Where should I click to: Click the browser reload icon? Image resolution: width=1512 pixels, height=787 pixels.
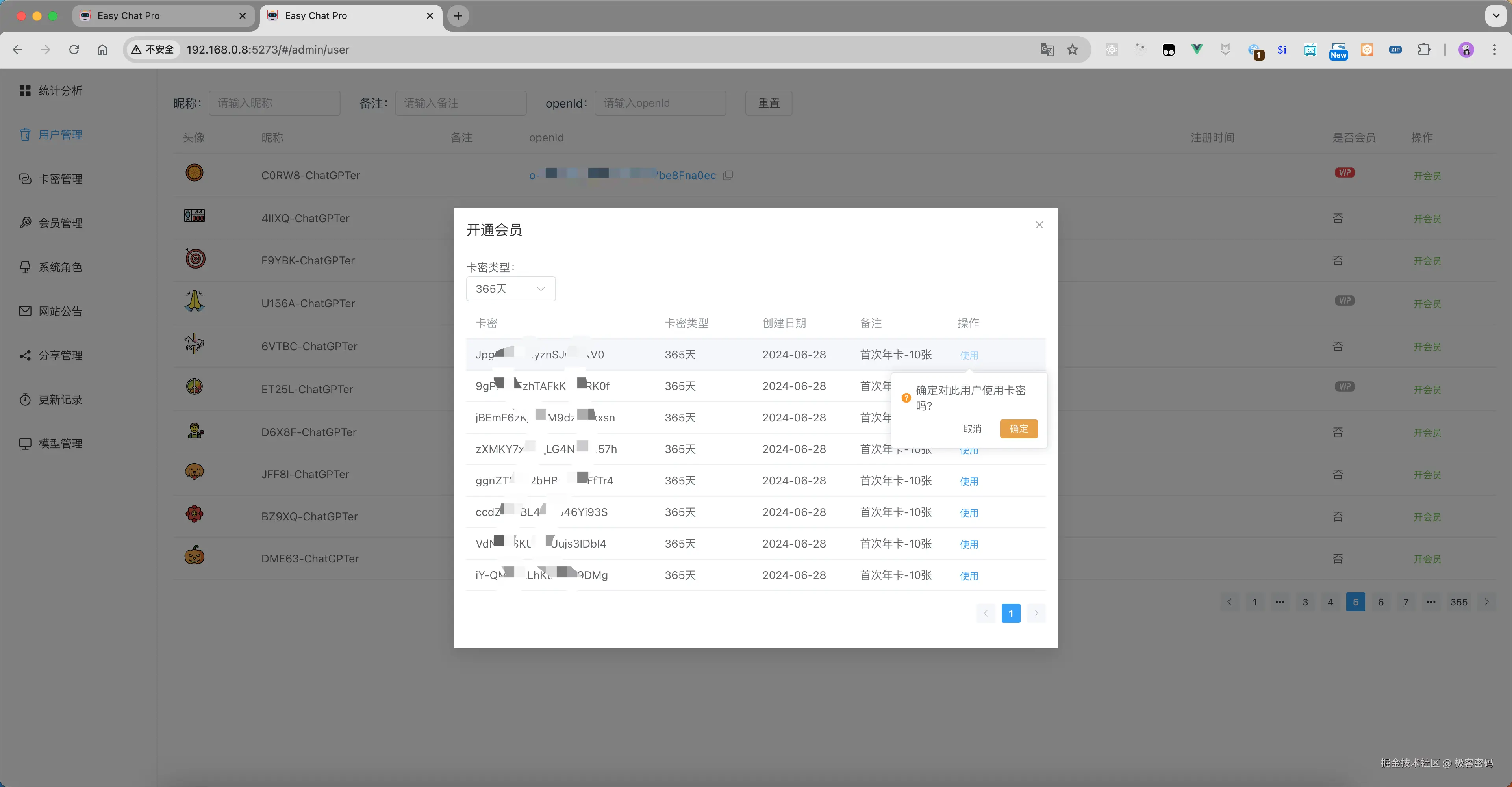pyautogui.click(x=74, y=50)
